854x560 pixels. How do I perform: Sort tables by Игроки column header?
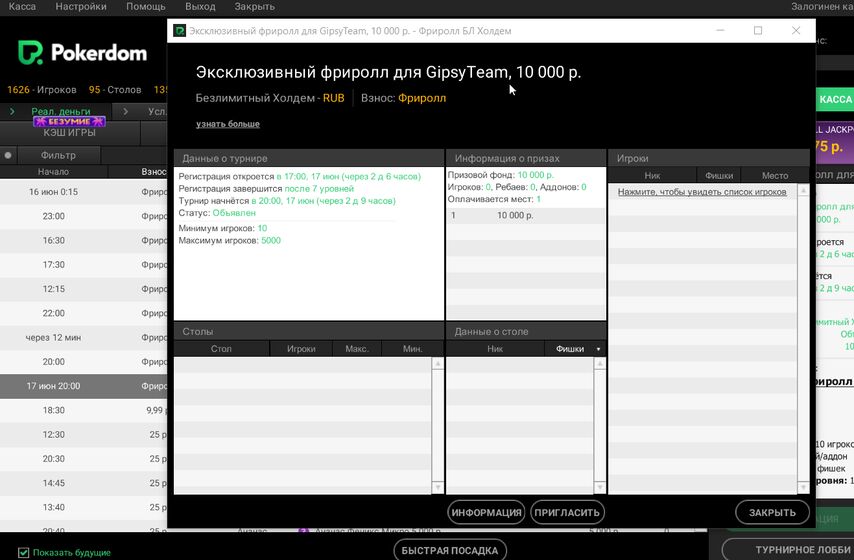301,349
